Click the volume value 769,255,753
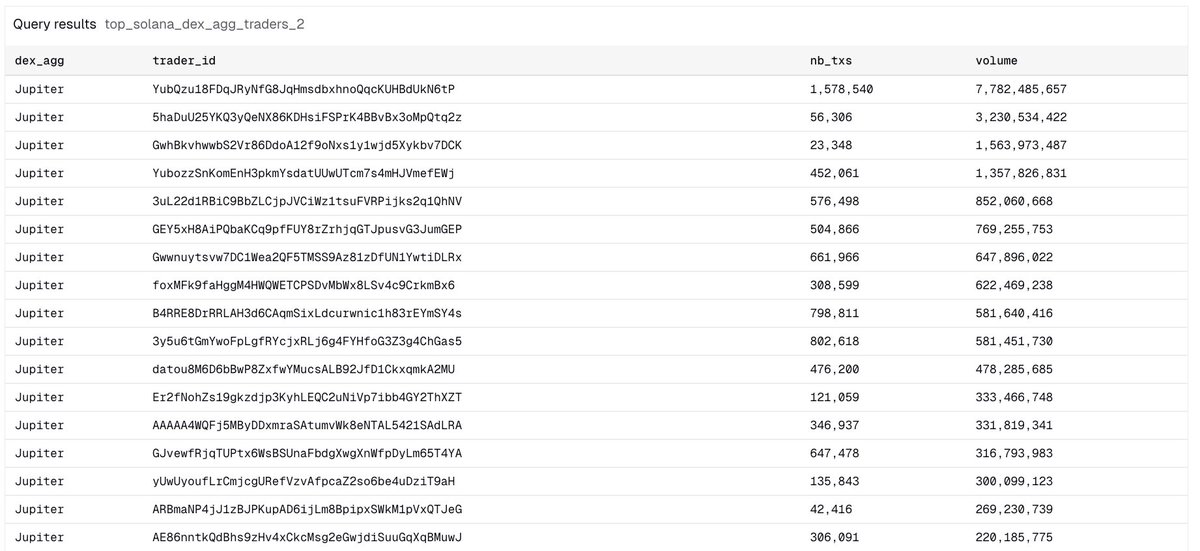Image resolution: width=1200 pixels, height=551 pixels. 1014,229
